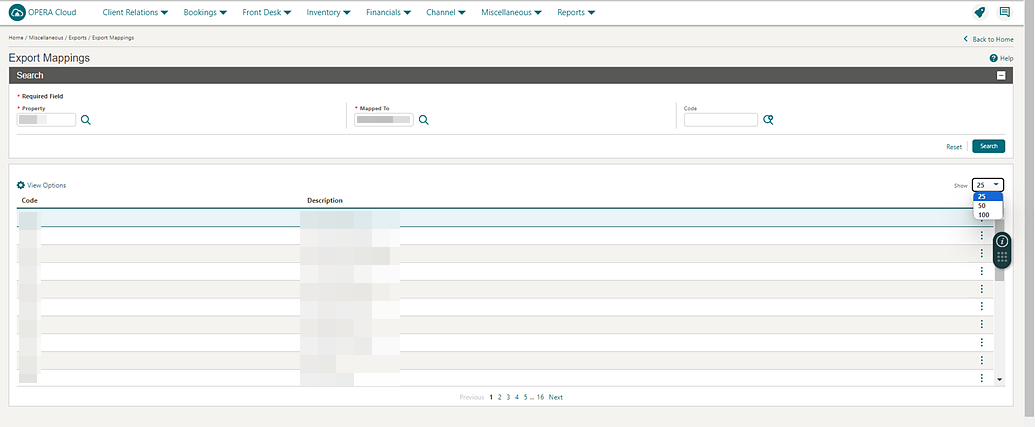The image size is (1035, 427).
Task: Click the Exports breadcrumb link
Action: point(77,38)
